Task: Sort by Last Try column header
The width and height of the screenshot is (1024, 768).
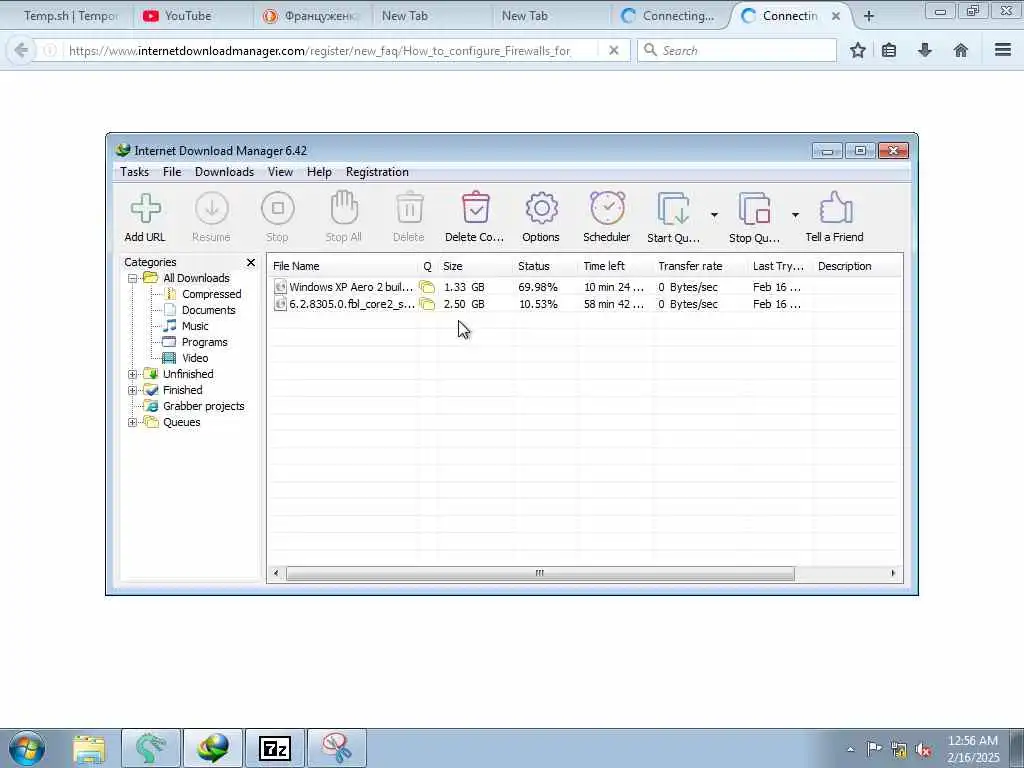Action: (780, 266)
